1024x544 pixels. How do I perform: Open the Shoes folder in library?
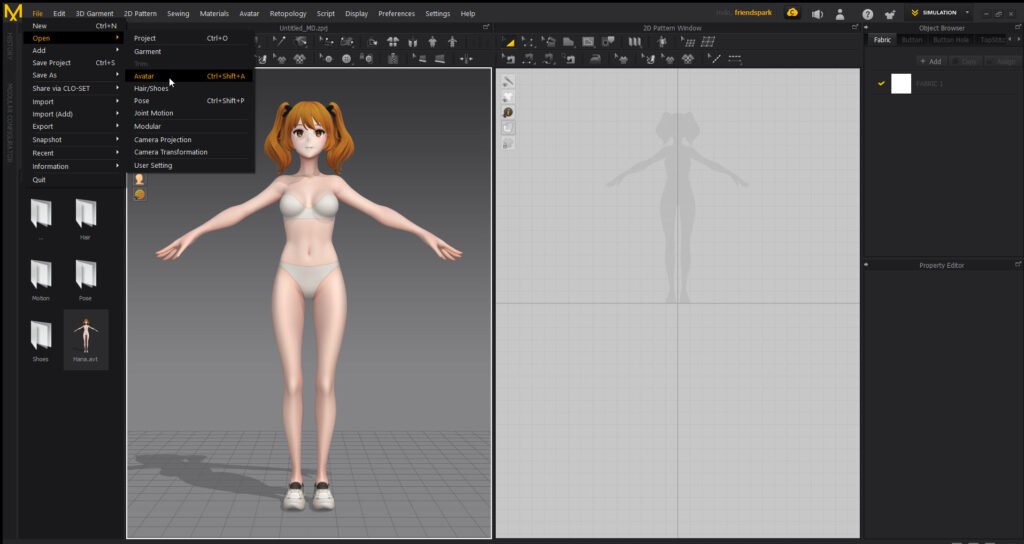41,335
